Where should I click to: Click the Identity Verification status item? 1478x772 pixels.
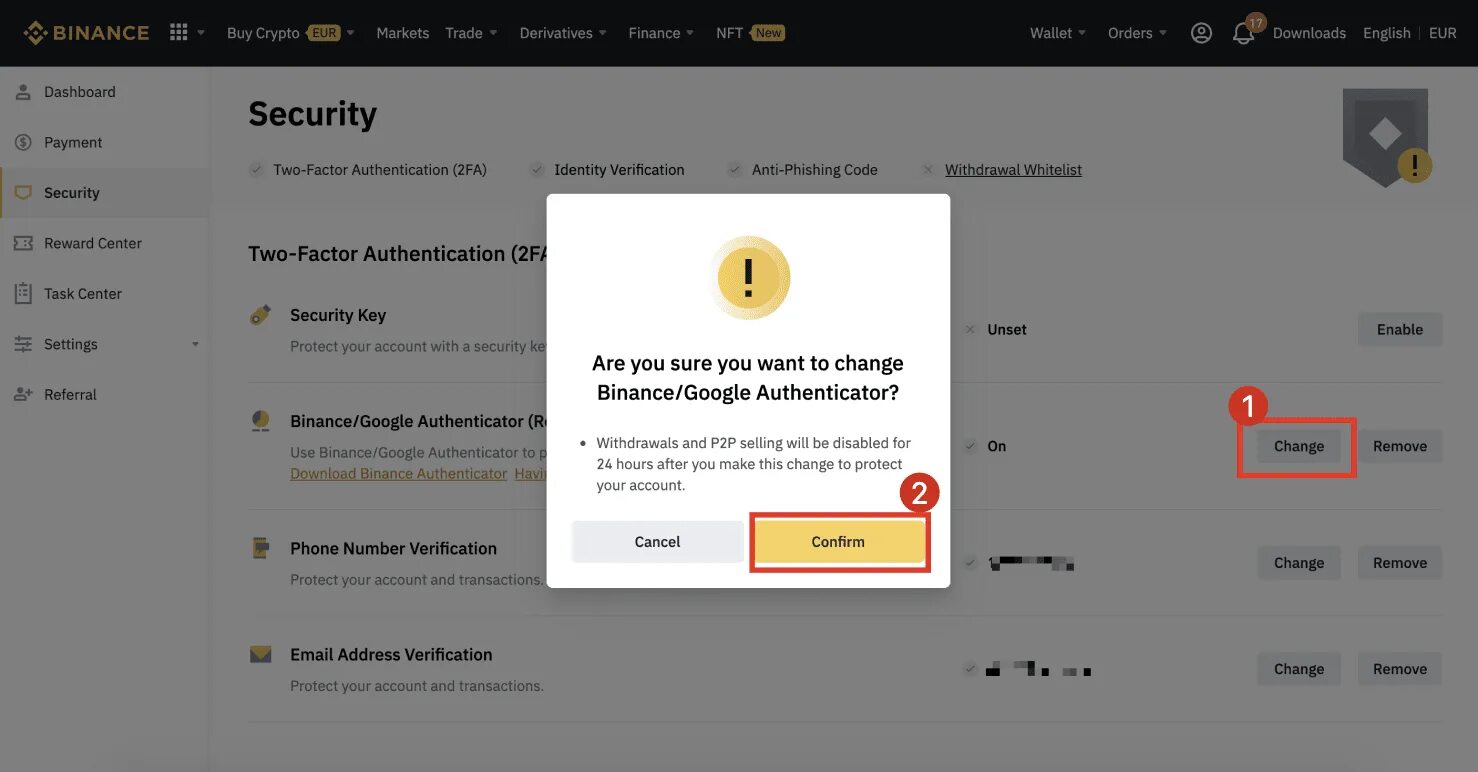607,170
